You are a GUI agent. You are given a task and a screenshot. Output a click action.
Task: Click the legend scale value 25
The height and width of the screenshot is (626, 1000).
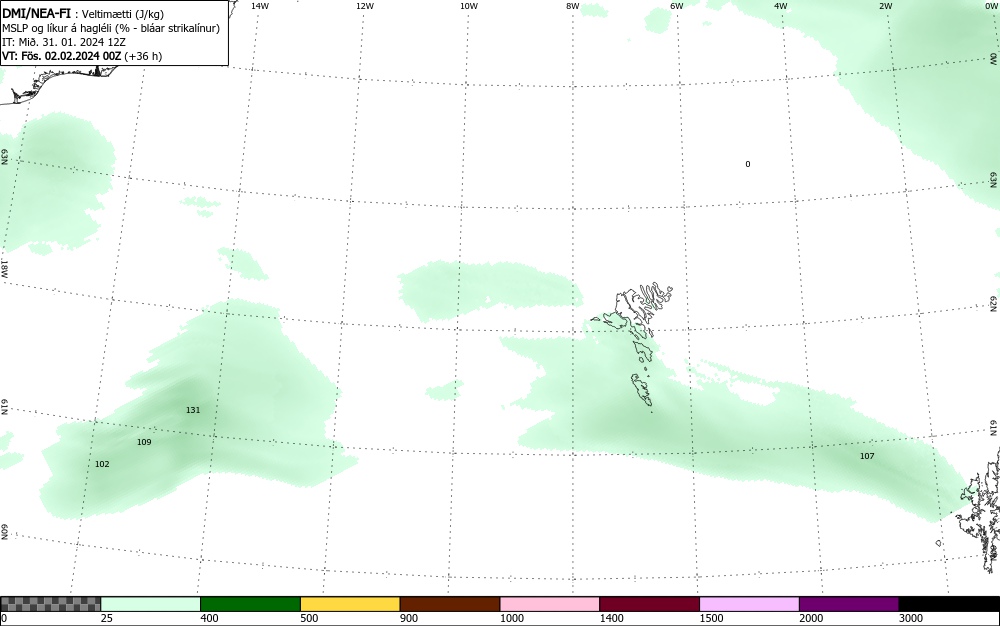(107, 618)
